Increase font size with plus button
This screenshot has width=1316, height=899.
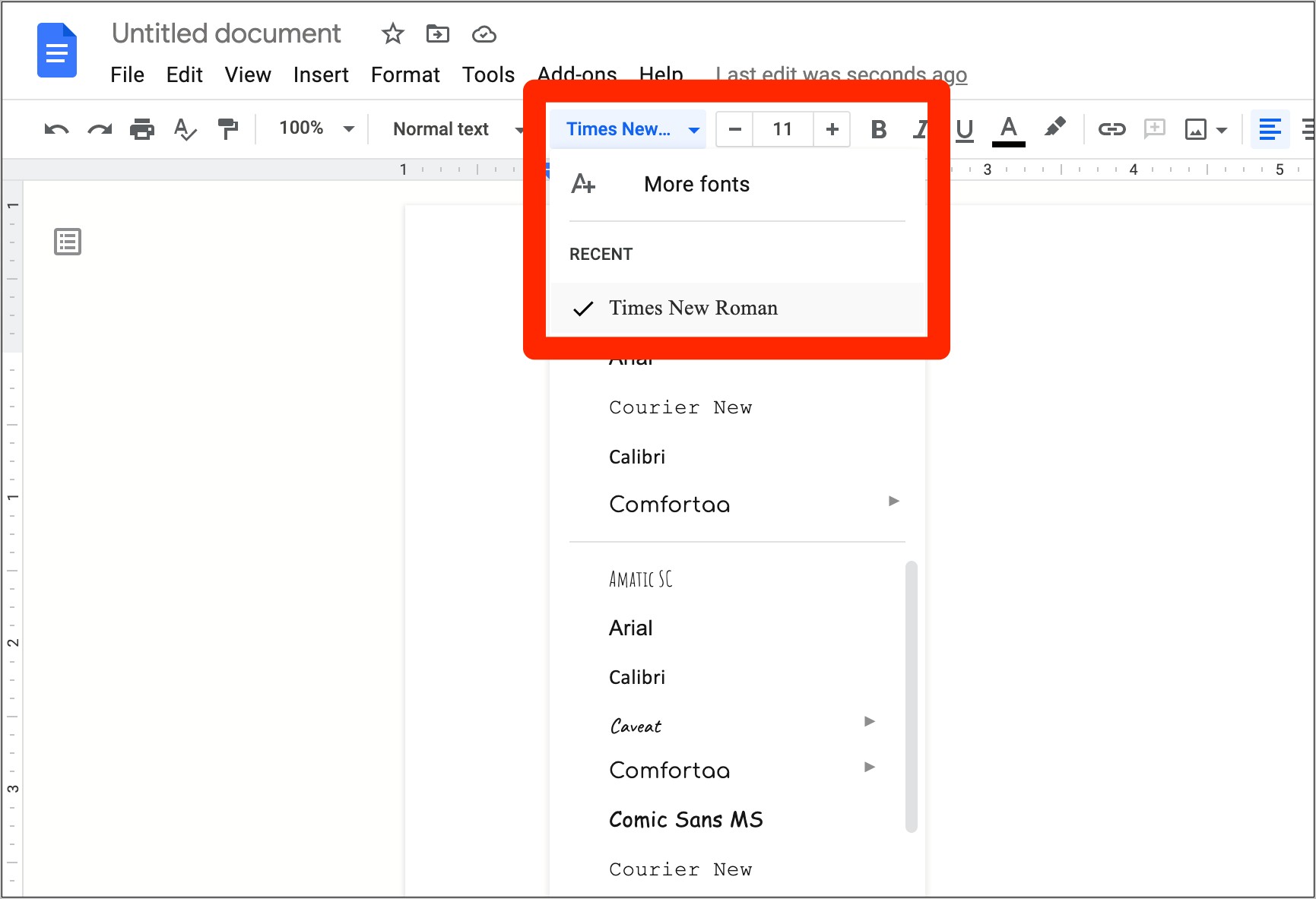pyautogui.click(x=832, y=129)
